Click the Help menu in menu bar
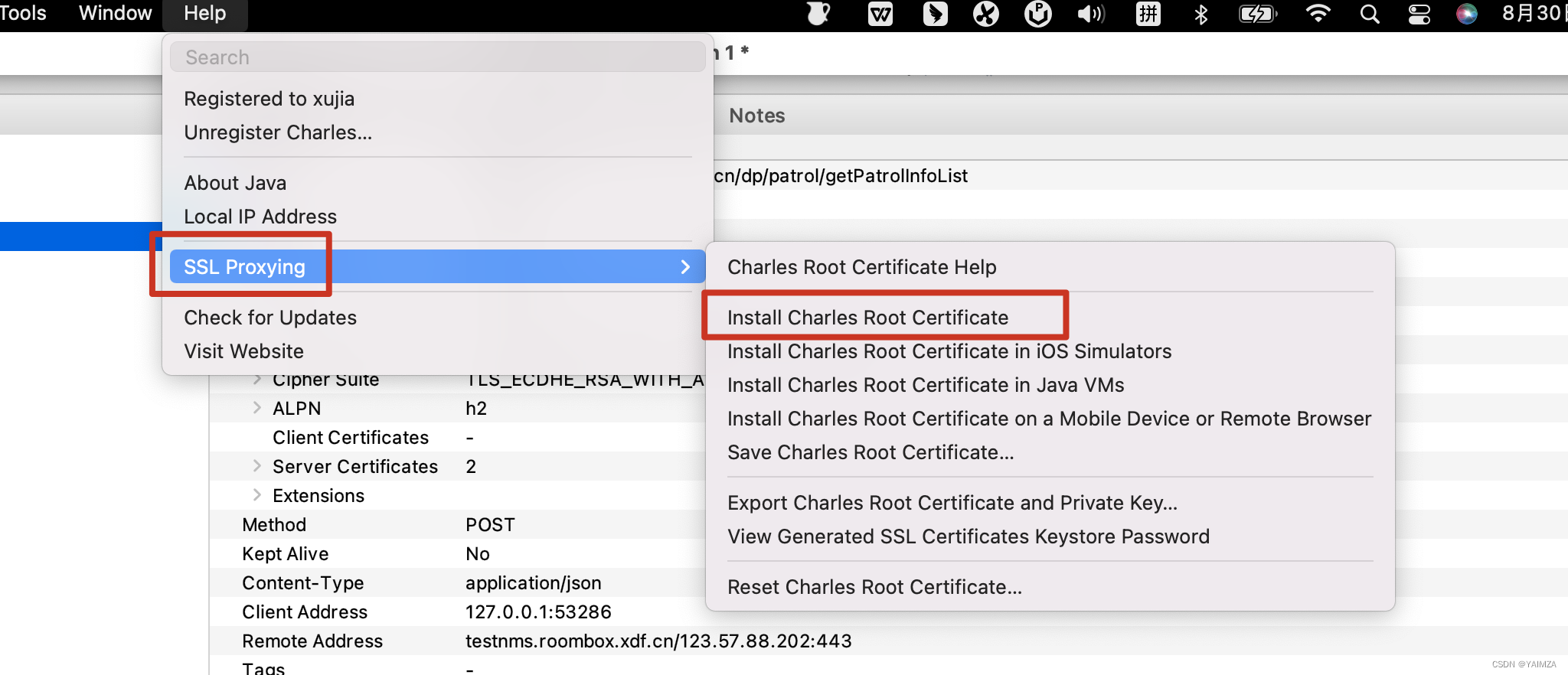The width and height of the screenshot is (1568, 675). pyautogui.click(x=205, y=13)
